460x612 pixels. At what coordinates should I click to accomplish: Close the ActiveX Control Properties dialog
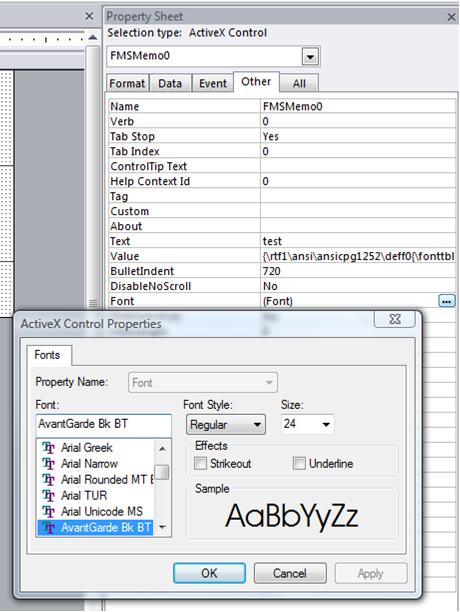[394, 319]
